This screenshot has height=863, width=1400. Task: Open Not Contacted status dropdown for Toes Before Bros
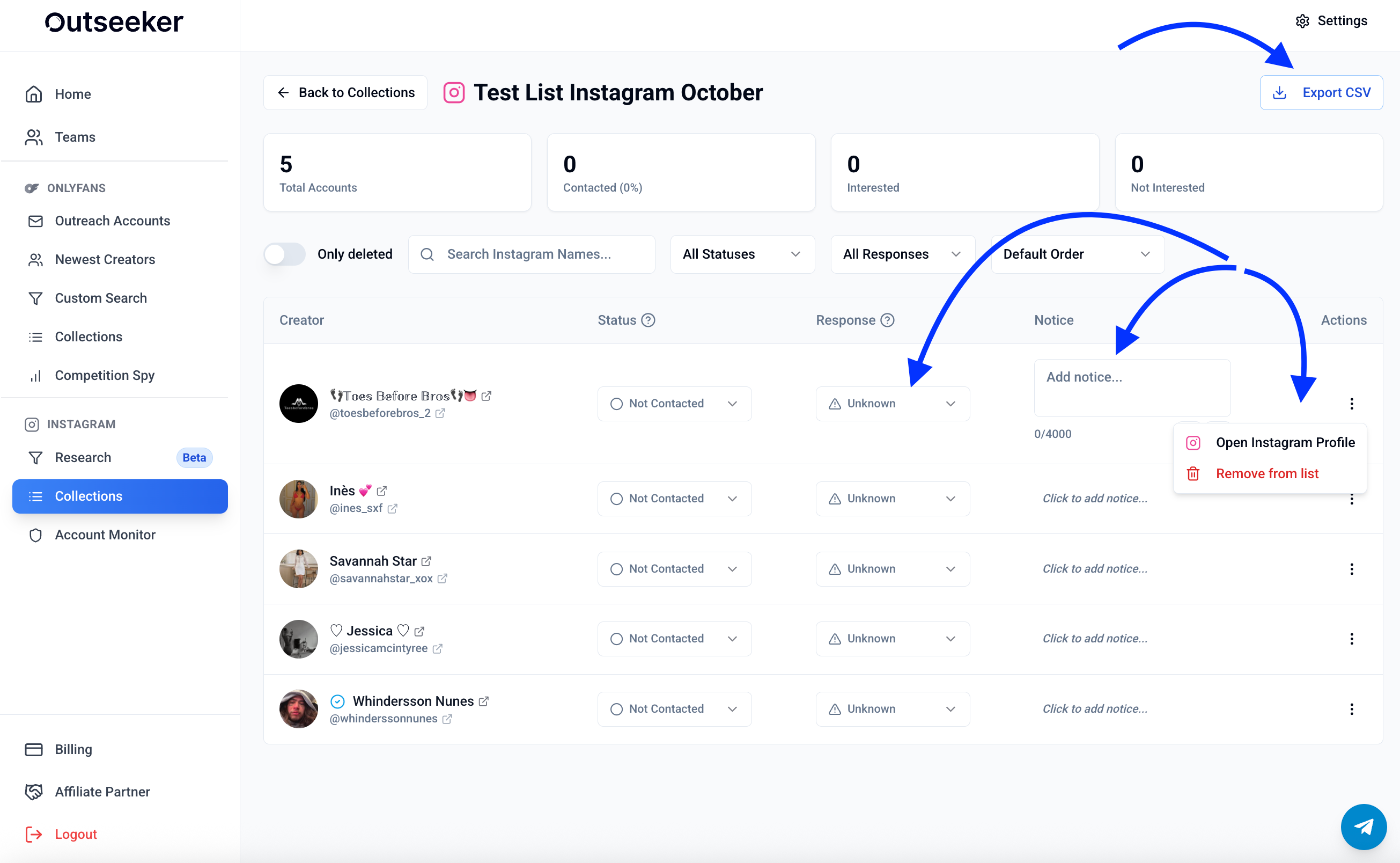coord(674,404)
